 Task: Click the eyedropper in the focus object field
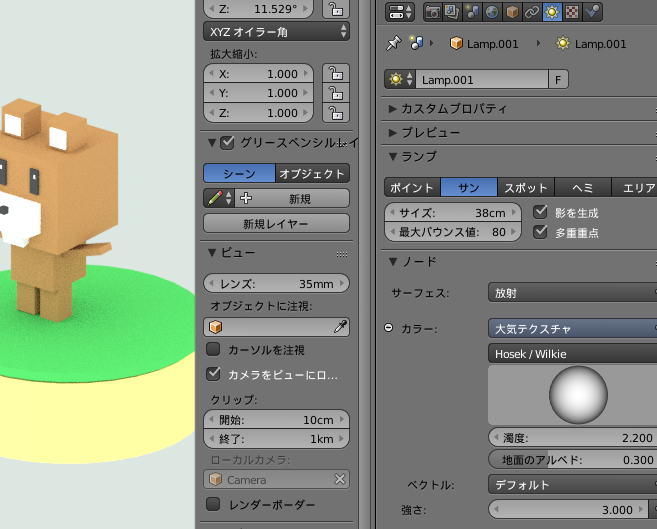[340, 326]
